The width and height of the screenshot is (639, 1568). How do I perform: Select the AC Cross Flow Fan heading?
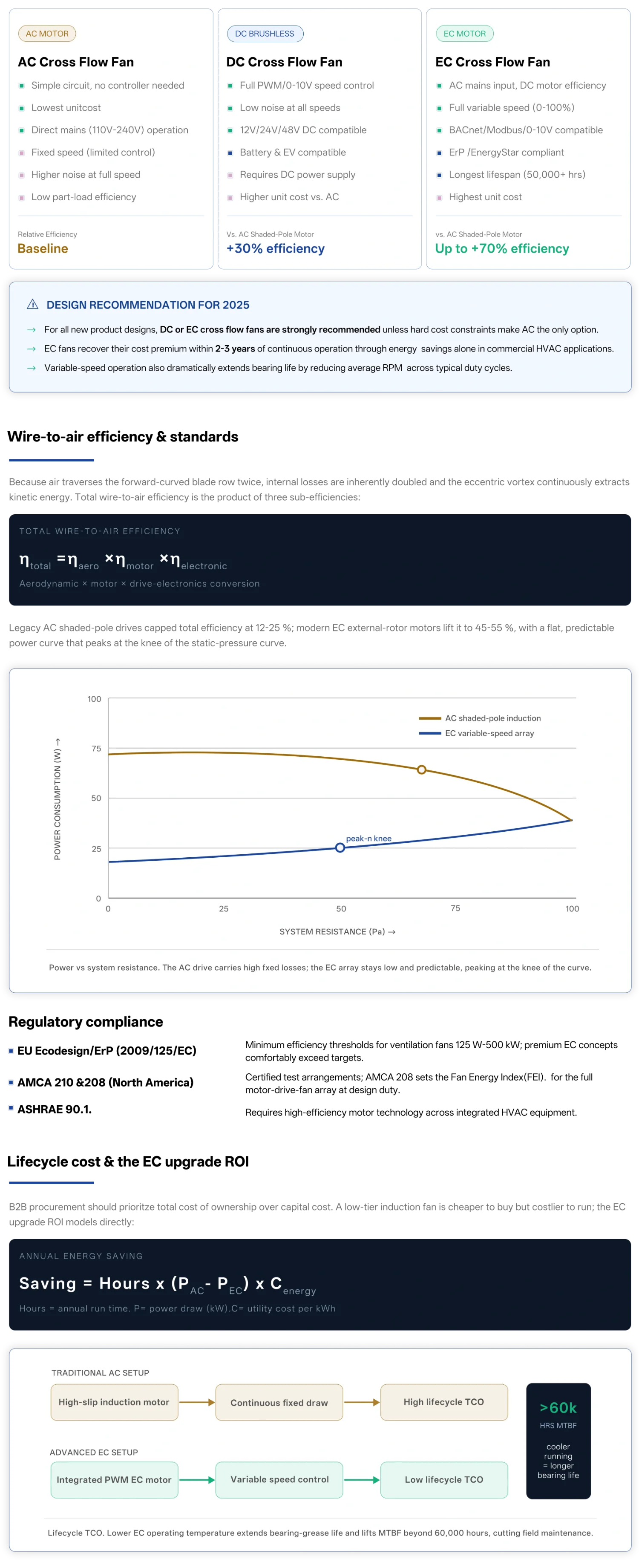tap(76, 62)
